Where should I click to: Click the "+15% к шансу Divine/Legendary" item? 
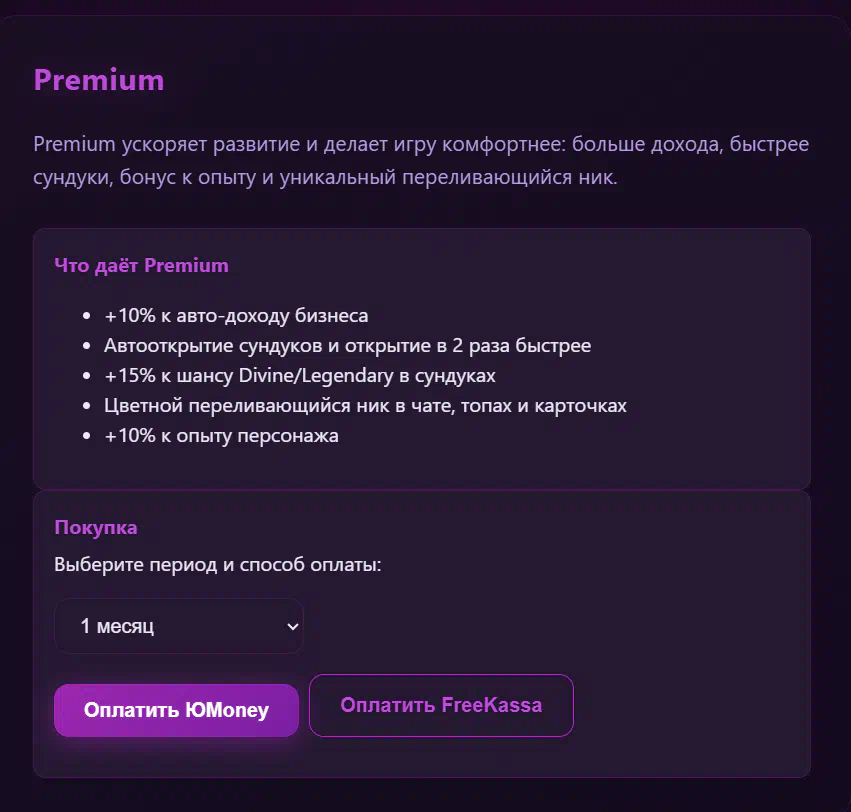click(300, 376)
